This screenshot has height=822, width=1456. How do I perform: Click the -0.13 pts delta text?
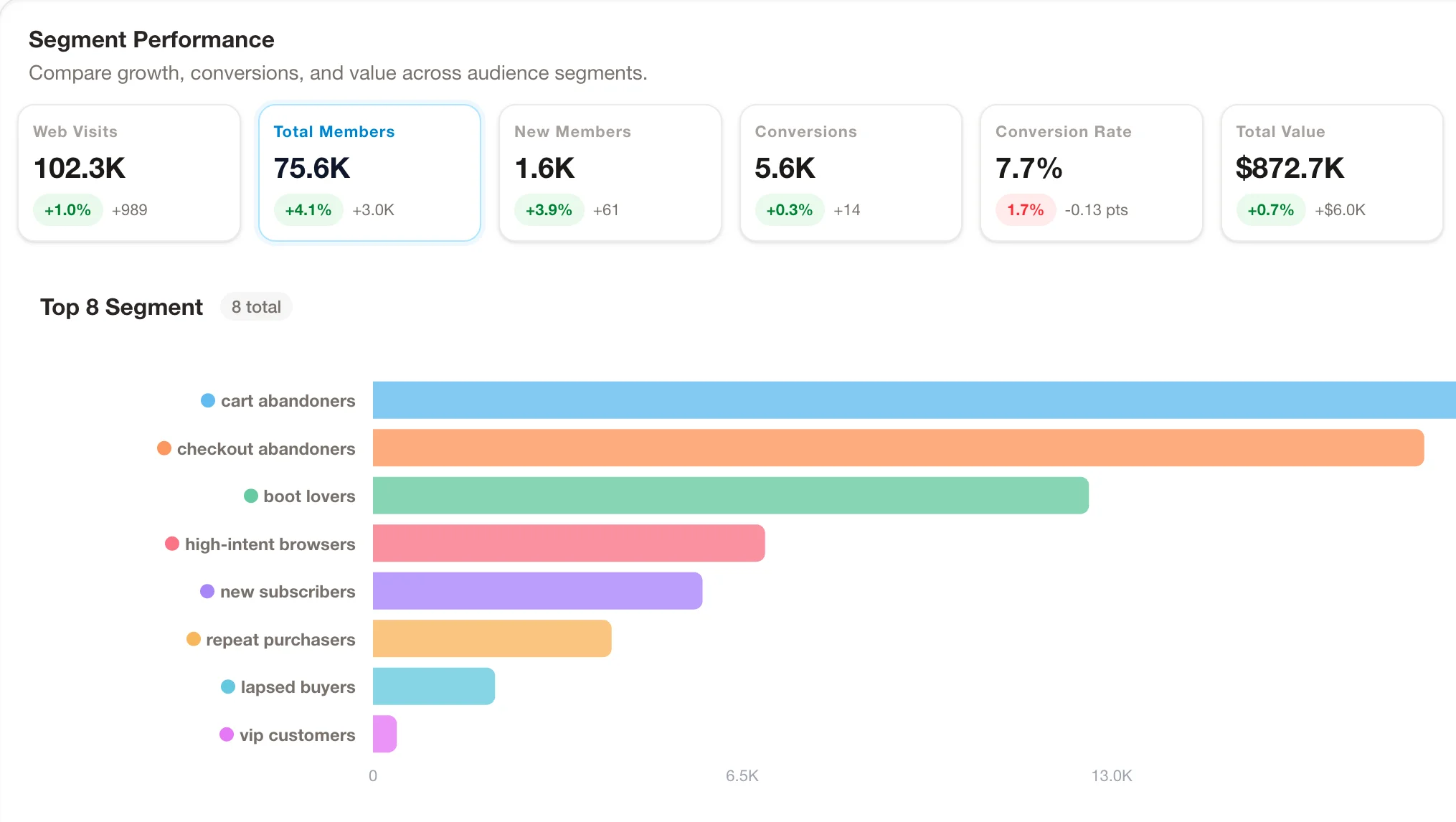[1097, 210]
